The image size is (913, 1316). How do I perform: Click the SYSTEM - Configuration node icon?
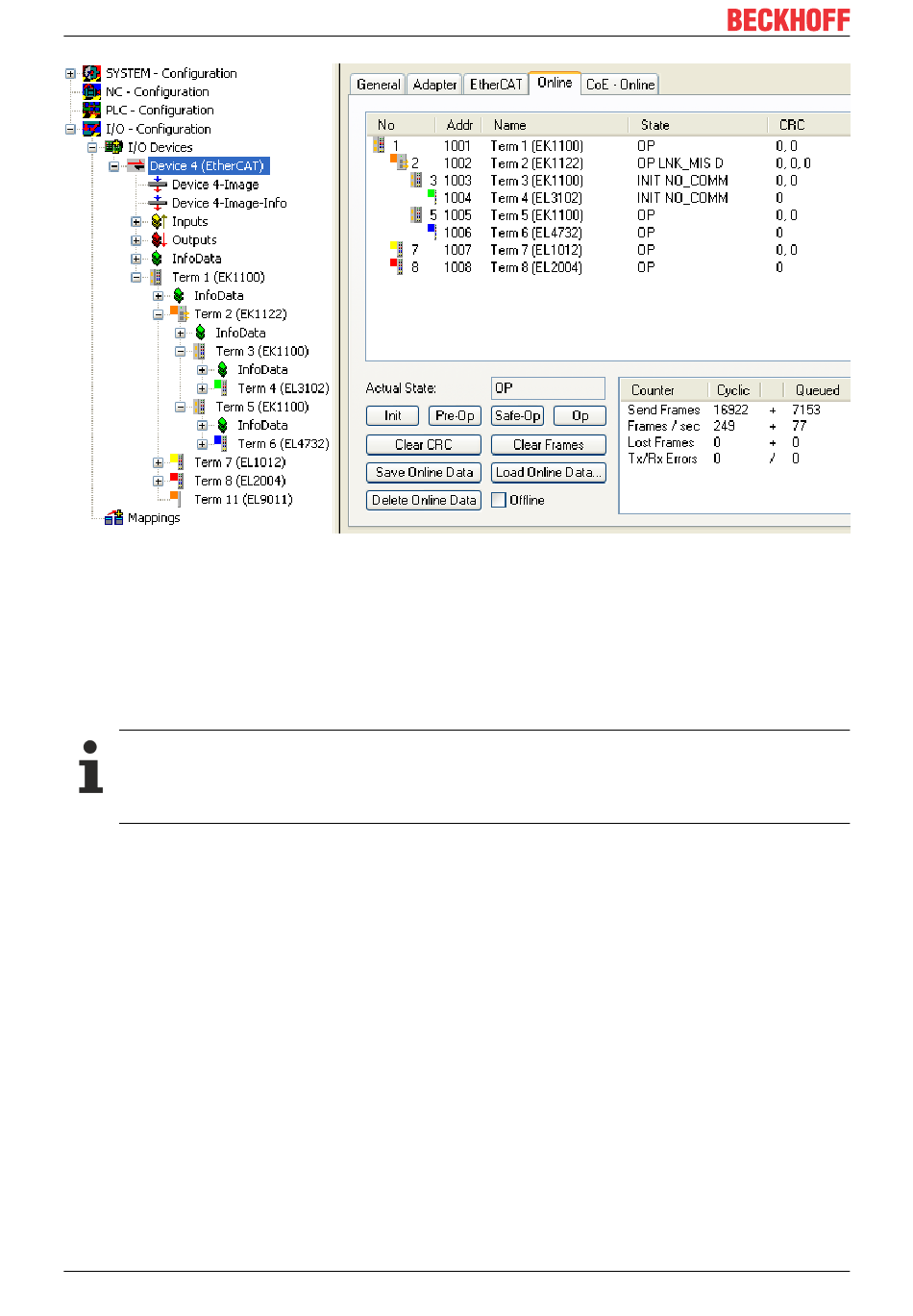coord(91,73)
